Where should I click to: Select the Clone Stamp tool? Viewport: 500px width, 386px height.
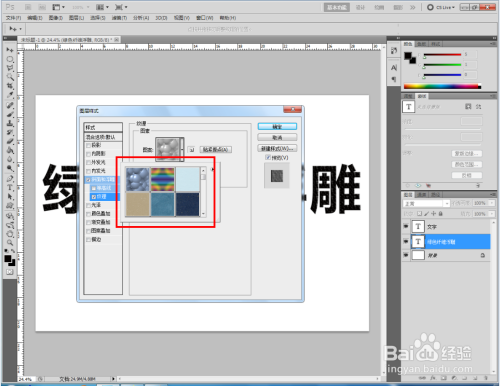pos(10,123)
